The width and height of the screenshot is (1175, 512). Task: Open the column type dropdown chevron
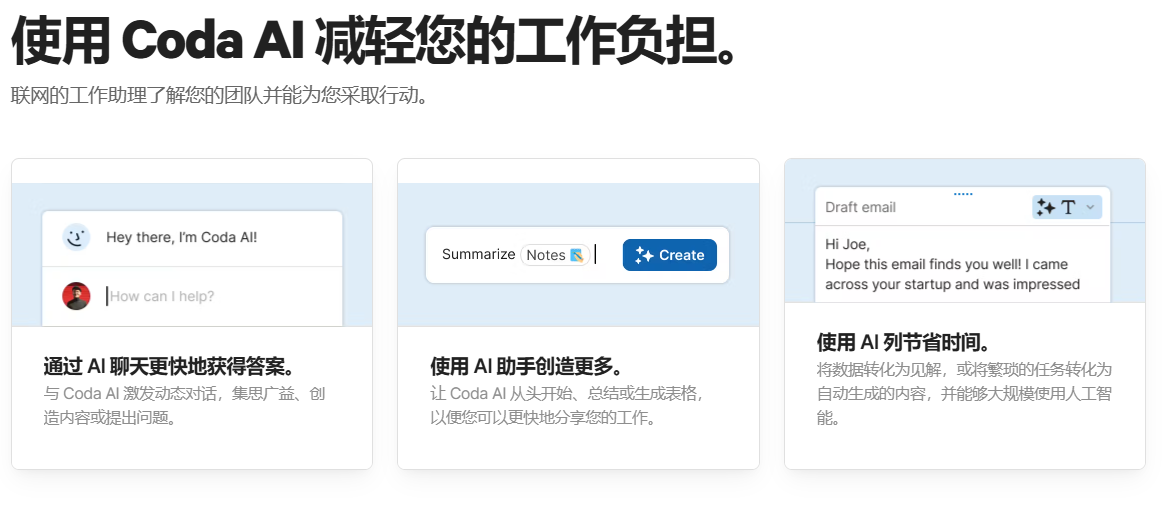tap(1090, 208)
